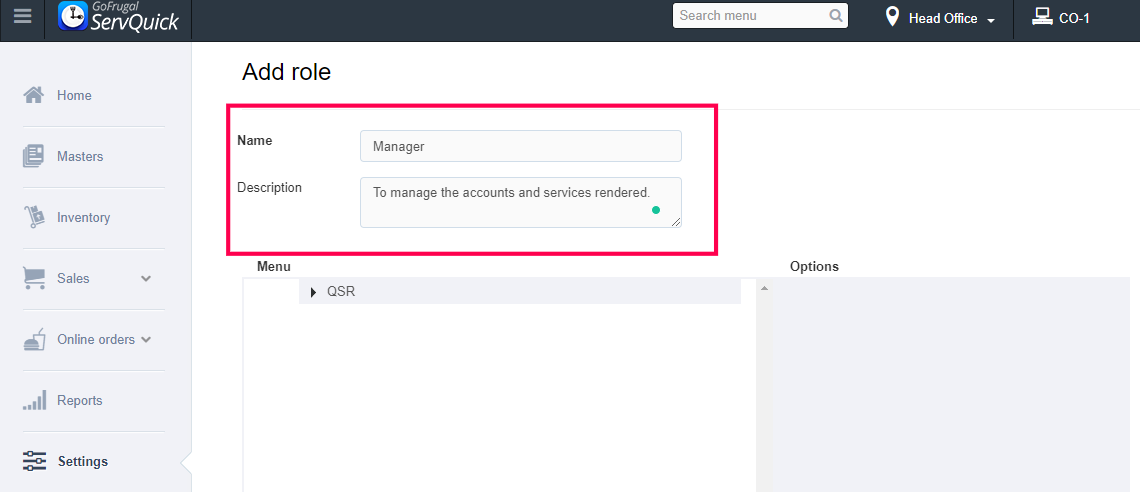Click the search magnifier icon
This screenshot has height=492, width=1140.
pyautogui.click(x=836, y=16)
